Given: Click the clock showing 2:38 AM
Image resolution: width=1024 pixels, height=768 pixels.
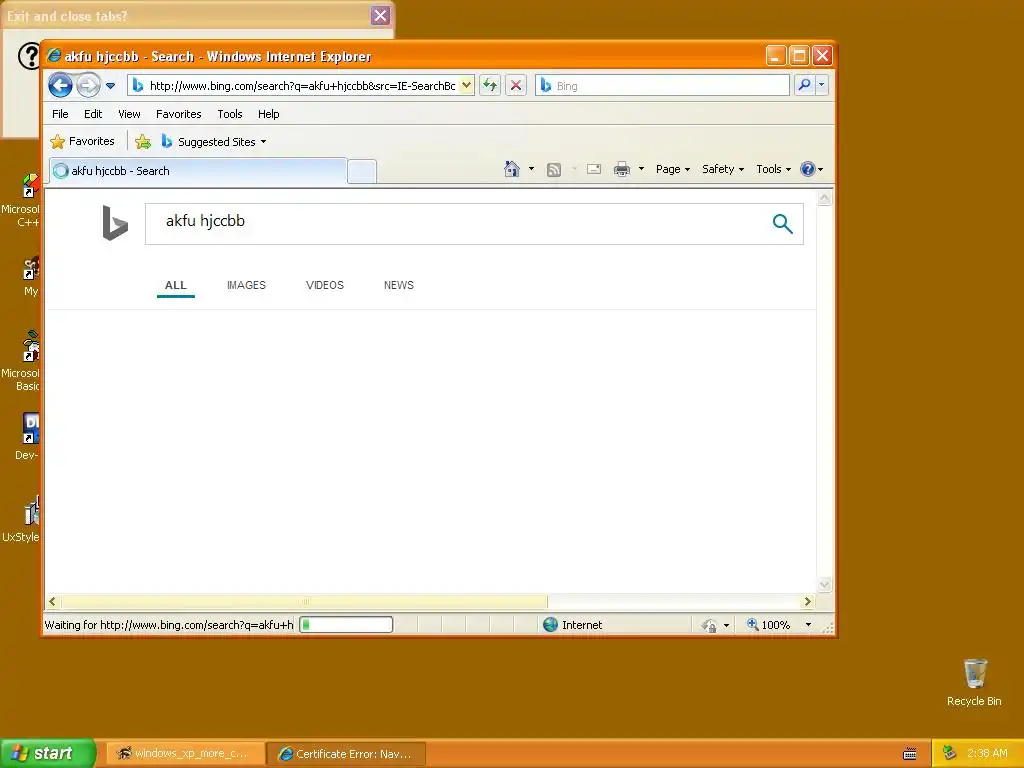Looking at the screenshot, I should click(987, 753).
